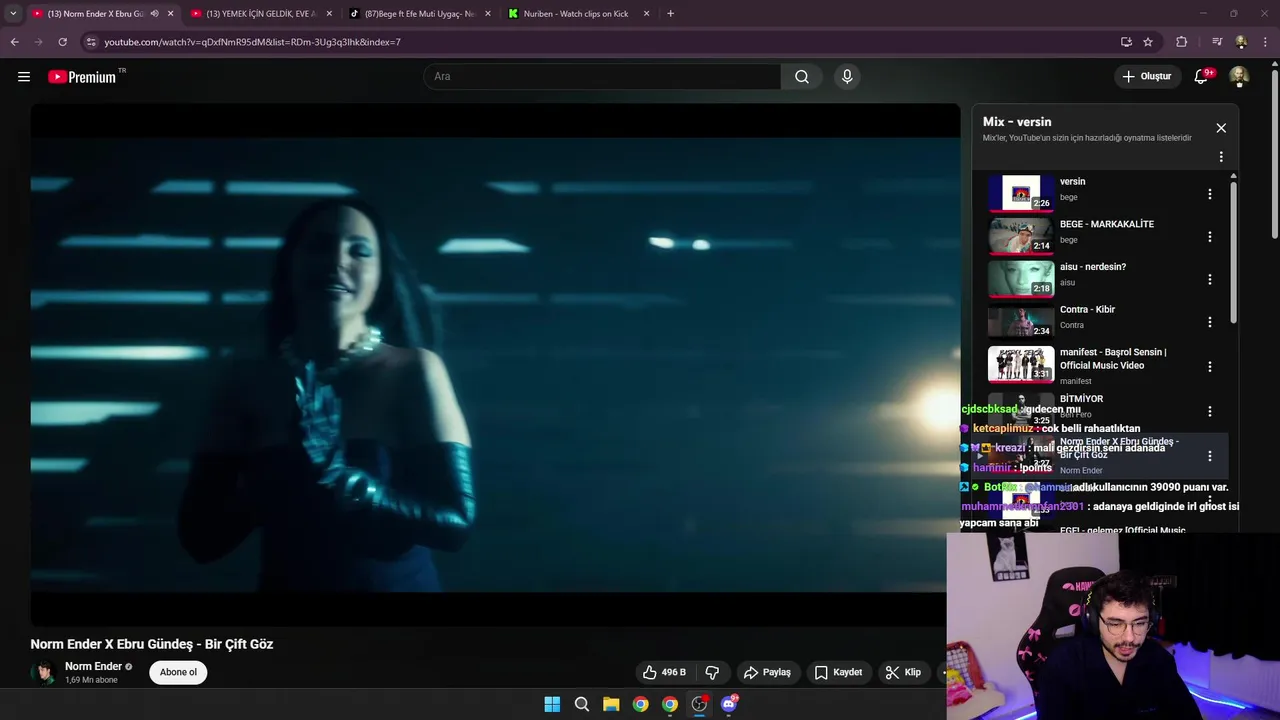Screen dimensions: 1280x720
Task: Open more options for versin track
Action: pyautogui.click(x=1210, y=194)
